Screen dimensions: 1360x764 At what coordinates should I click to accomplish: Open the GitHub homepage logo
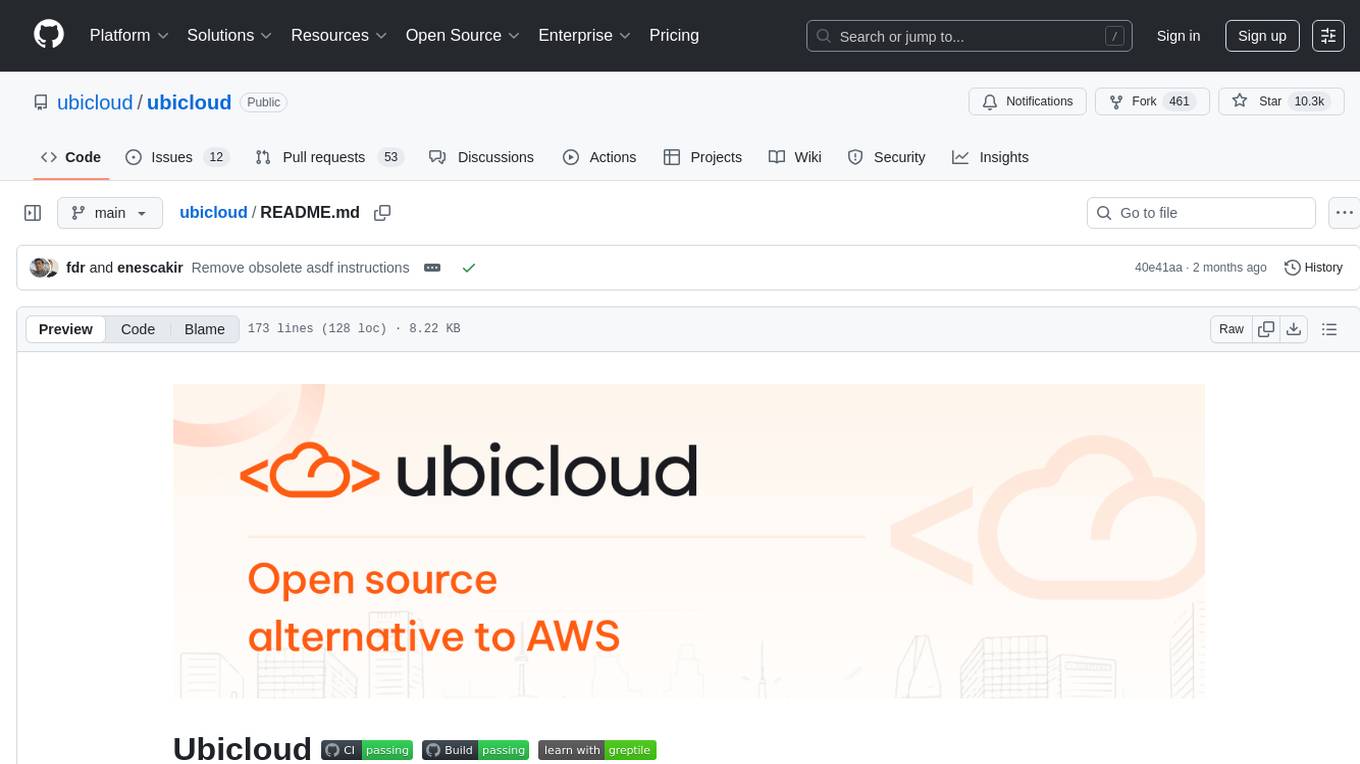[x=49, y=35]
